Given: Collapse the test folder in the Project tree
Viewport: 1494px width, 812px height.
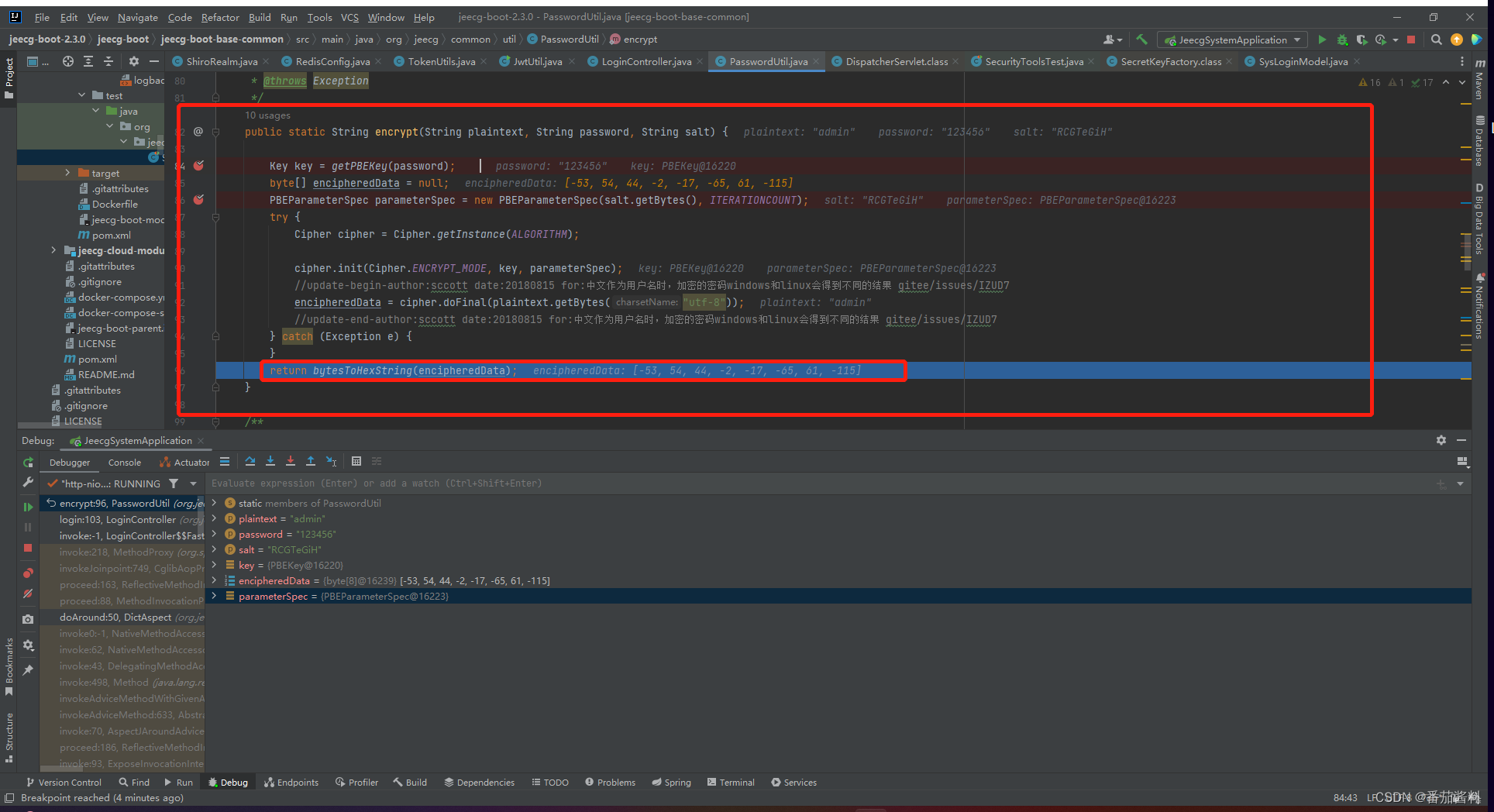Looking at the screenshot, I should (82, 95).
